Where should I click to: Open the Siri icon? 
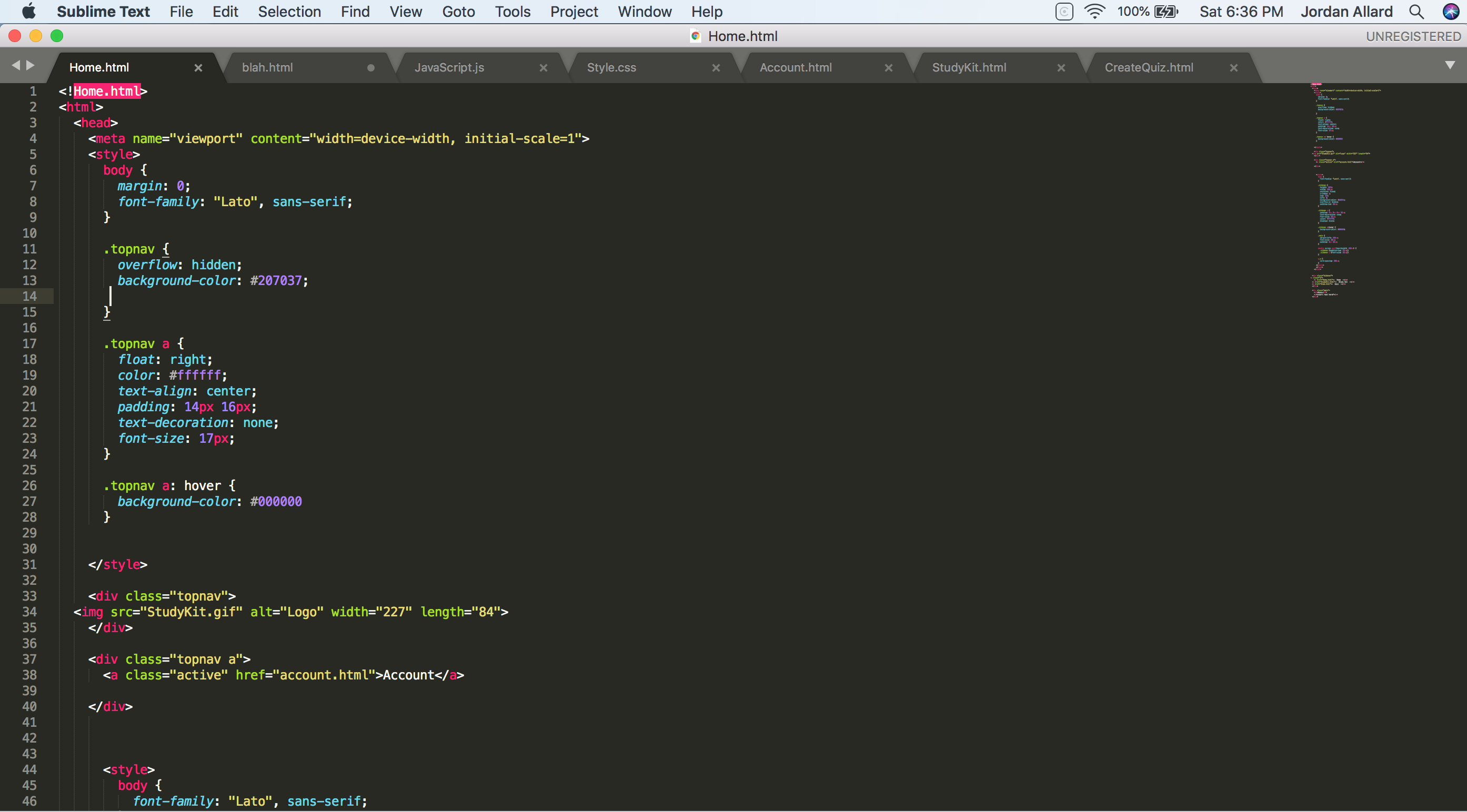click(1451, 12)
